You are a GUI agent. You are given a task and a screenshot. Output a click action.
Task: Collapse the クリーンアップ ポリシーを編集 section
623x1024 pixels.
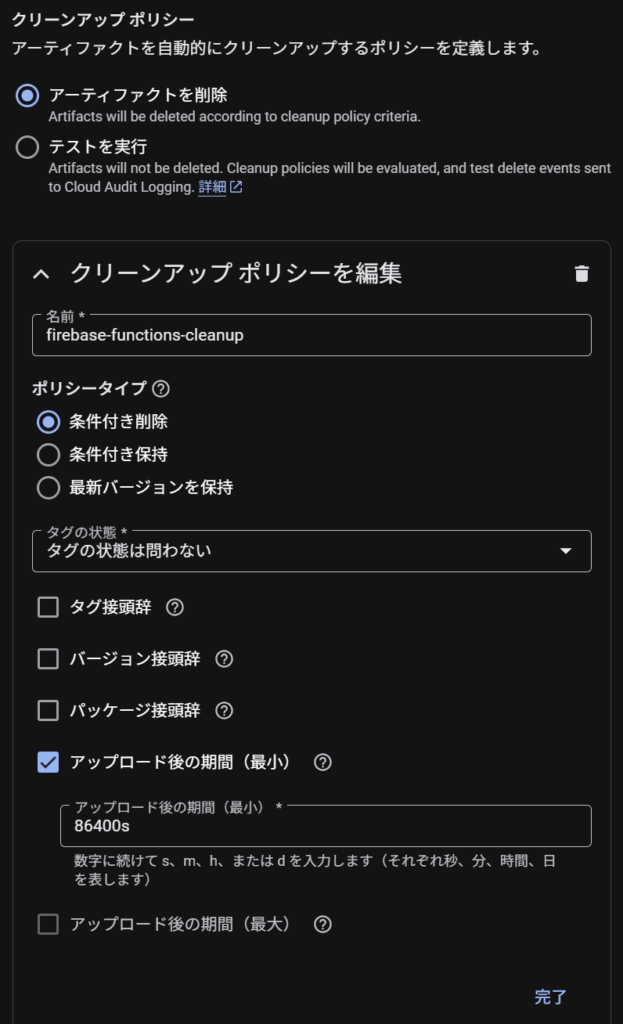[x=41, y=274]
